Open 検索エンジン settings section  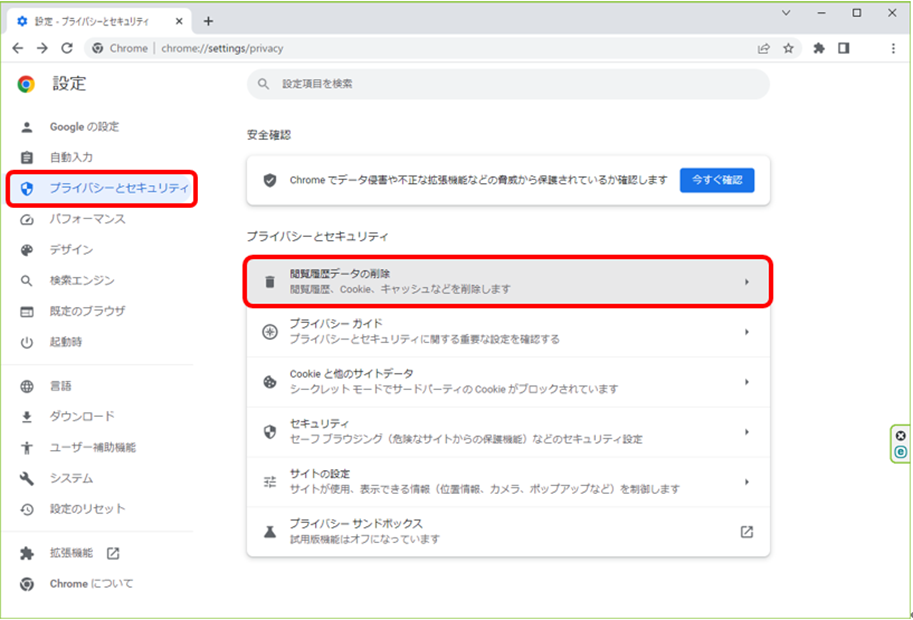click(x=82, y=281)
